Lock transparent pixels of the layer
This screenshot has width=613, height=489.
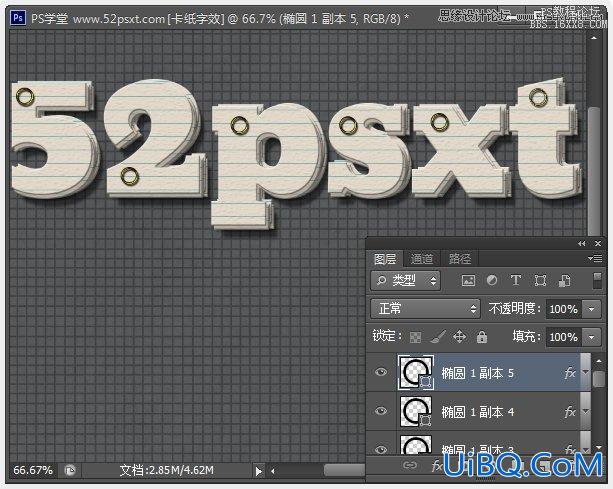coord(415,337)
